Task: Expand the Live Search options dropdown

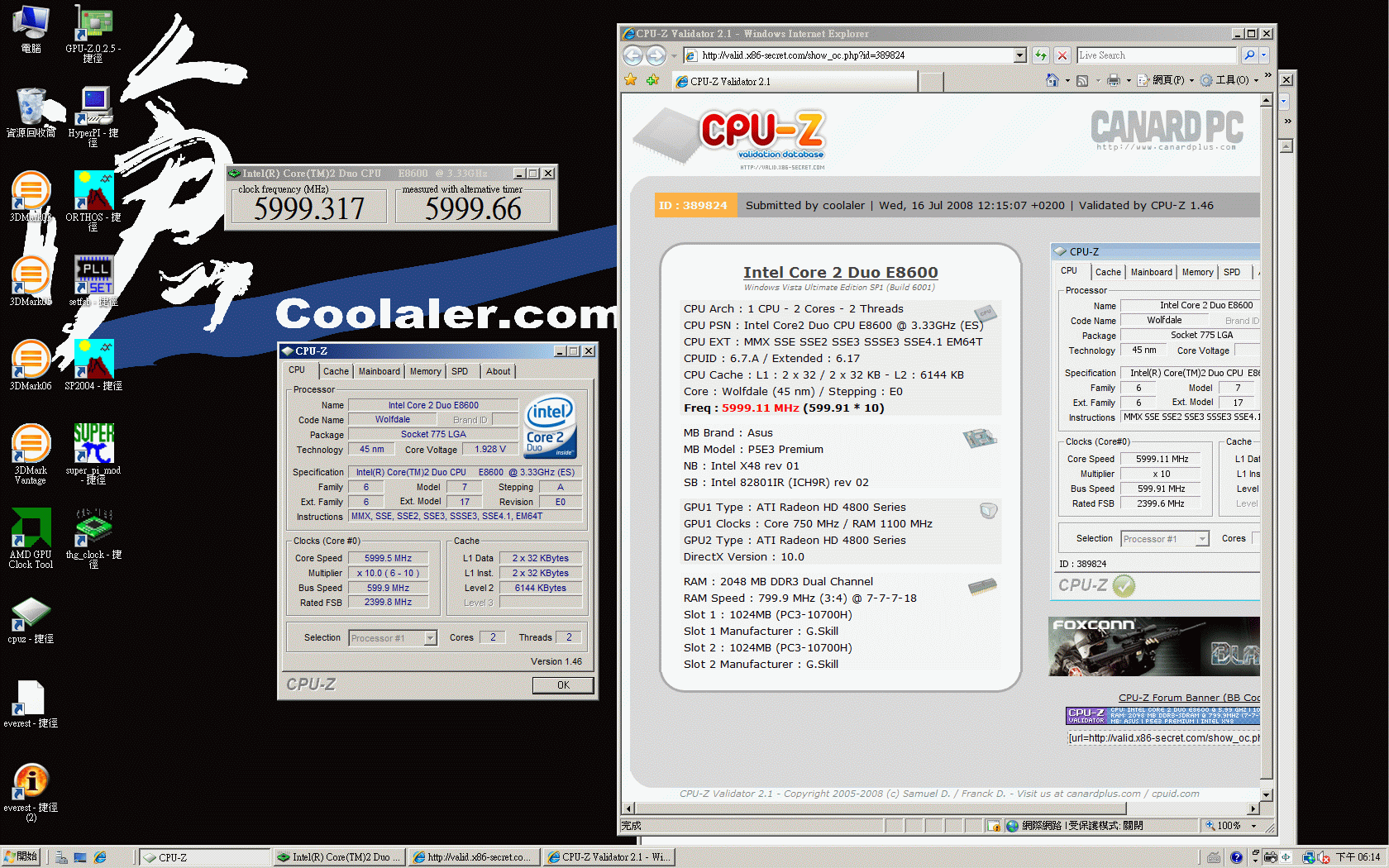Action: (1264, 55)
